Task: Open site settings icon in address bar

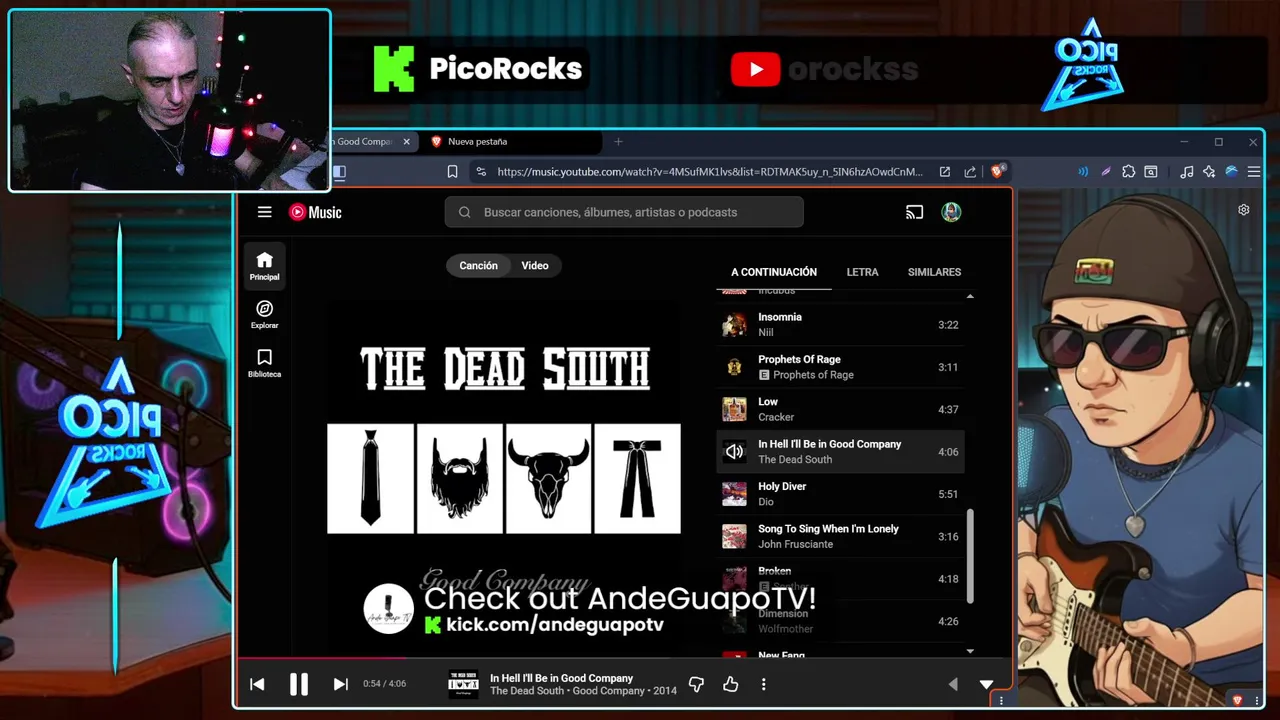Action: [x=481, y=172]
